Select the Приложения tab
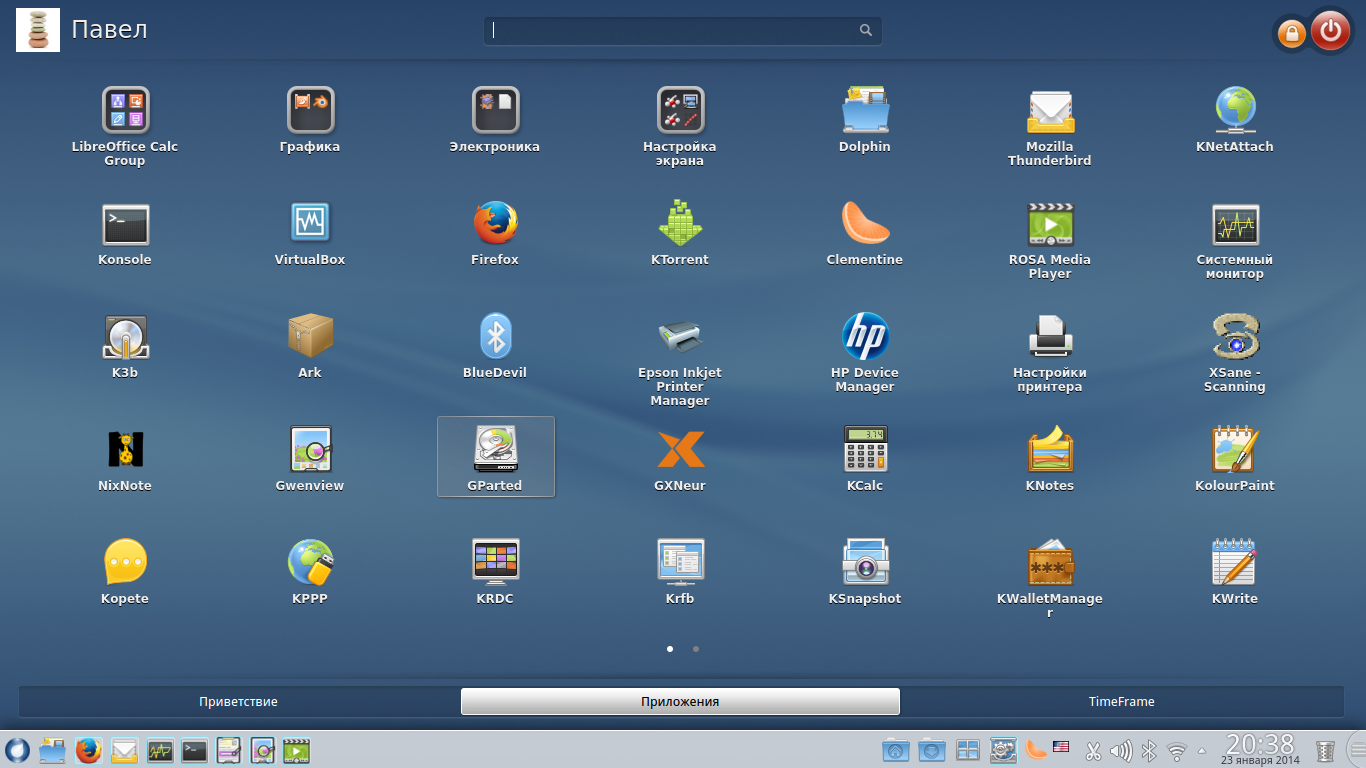 pyautogui.click(x=680, y=702)
